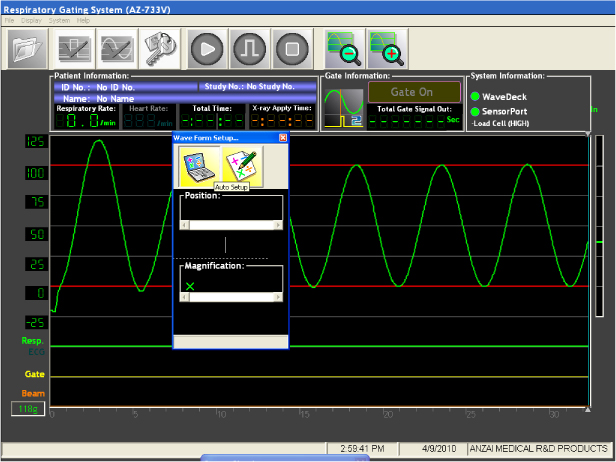This screenshot has height=462, width=616.
Task: Click the Position slider track
Action: [x=232, y=226]
